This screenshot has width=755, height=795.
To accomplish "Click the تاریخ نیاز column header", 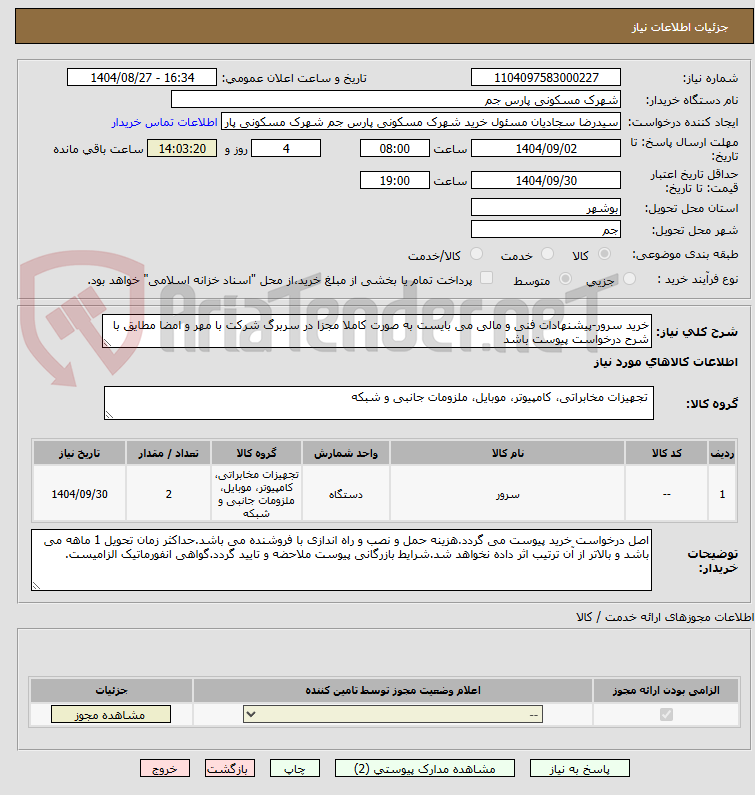I will pos(79,453).
